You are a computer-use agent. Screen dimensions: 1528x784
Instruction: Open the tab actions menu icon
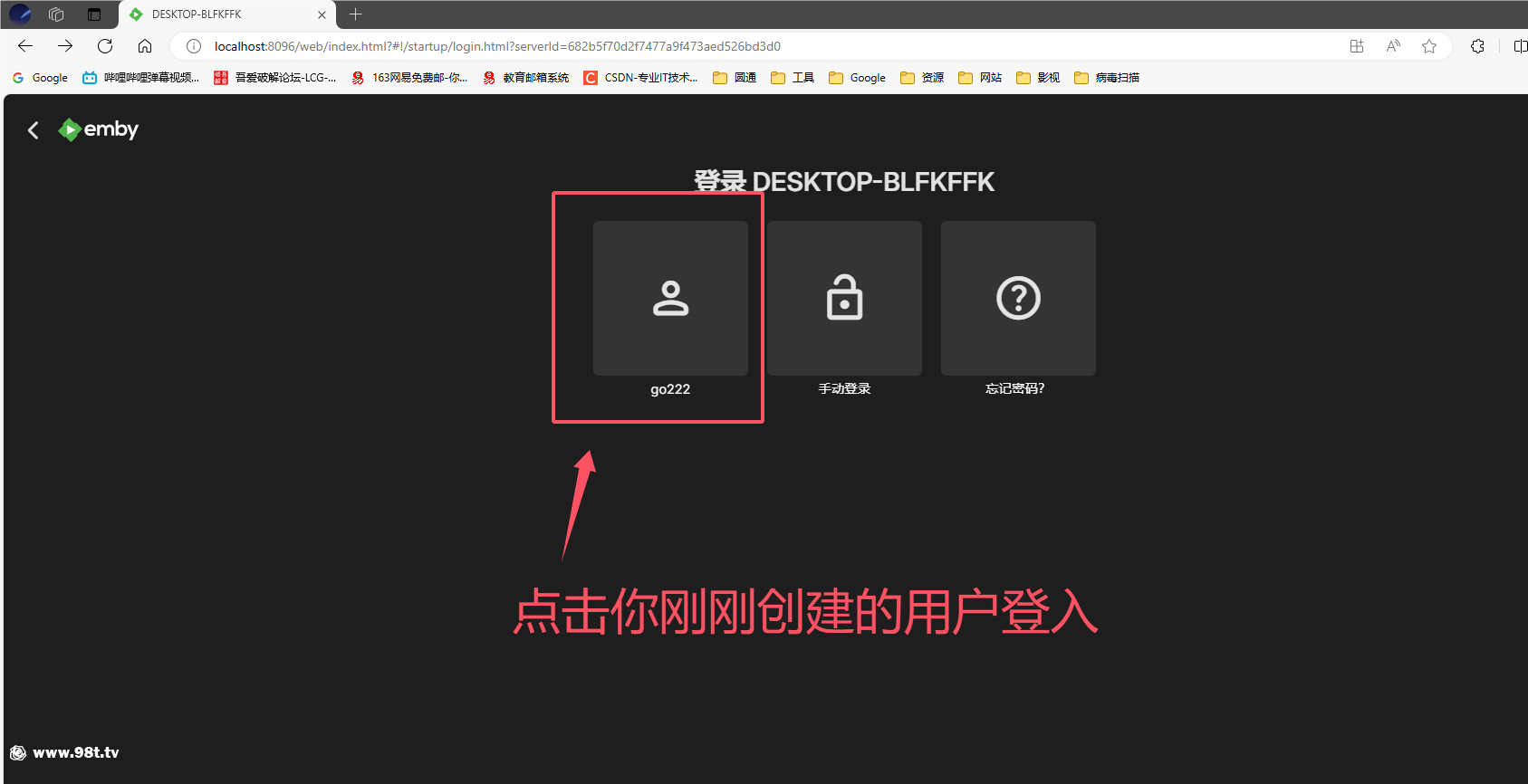tap(94, 14)
